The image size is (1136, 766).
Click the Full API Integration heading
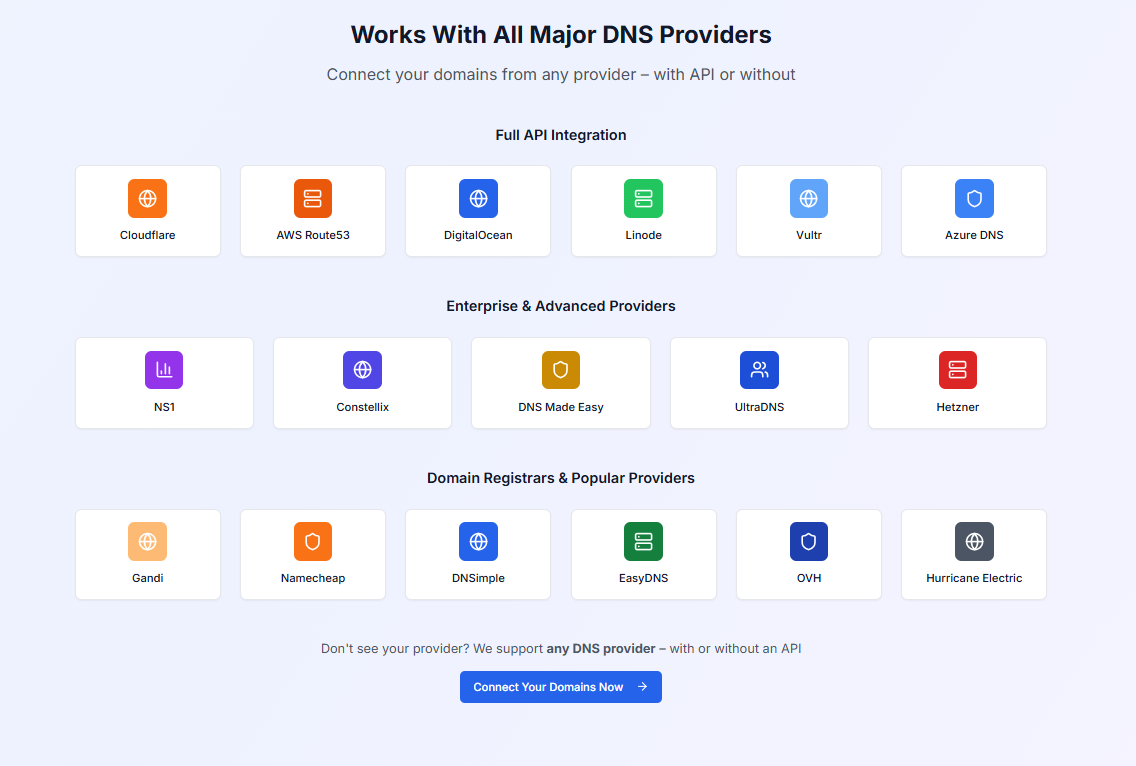[561, 135]
